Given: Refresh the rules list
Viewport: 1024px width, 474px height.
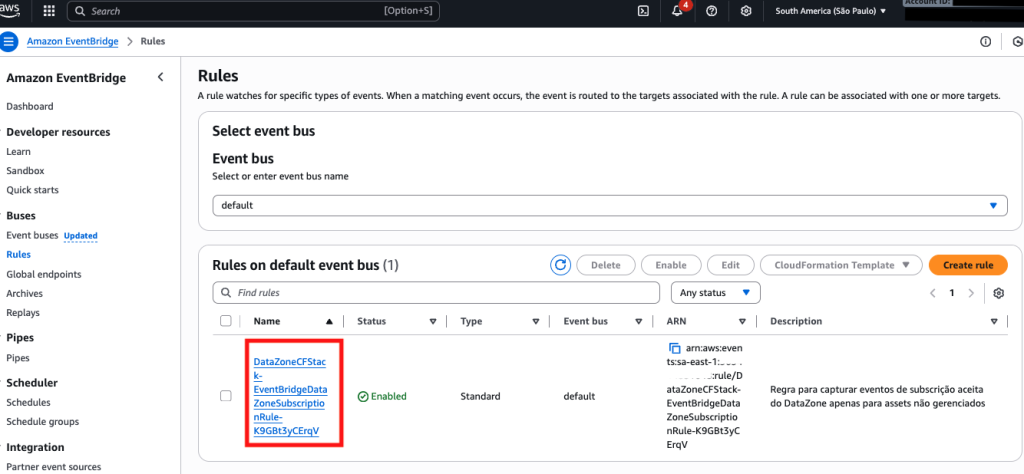Looking at the screenshot, I should tap(560, 265).
